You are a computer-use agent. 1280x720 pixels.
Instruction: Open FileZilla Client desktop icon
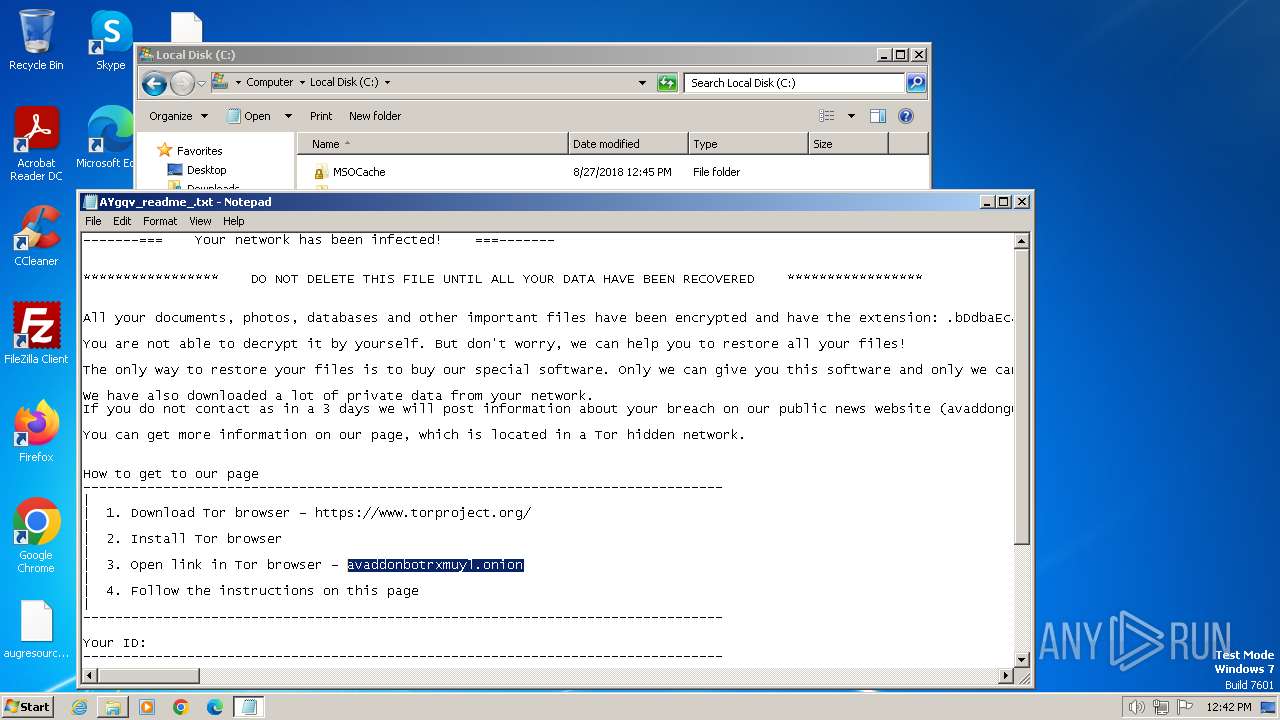[x=36, y=334]
